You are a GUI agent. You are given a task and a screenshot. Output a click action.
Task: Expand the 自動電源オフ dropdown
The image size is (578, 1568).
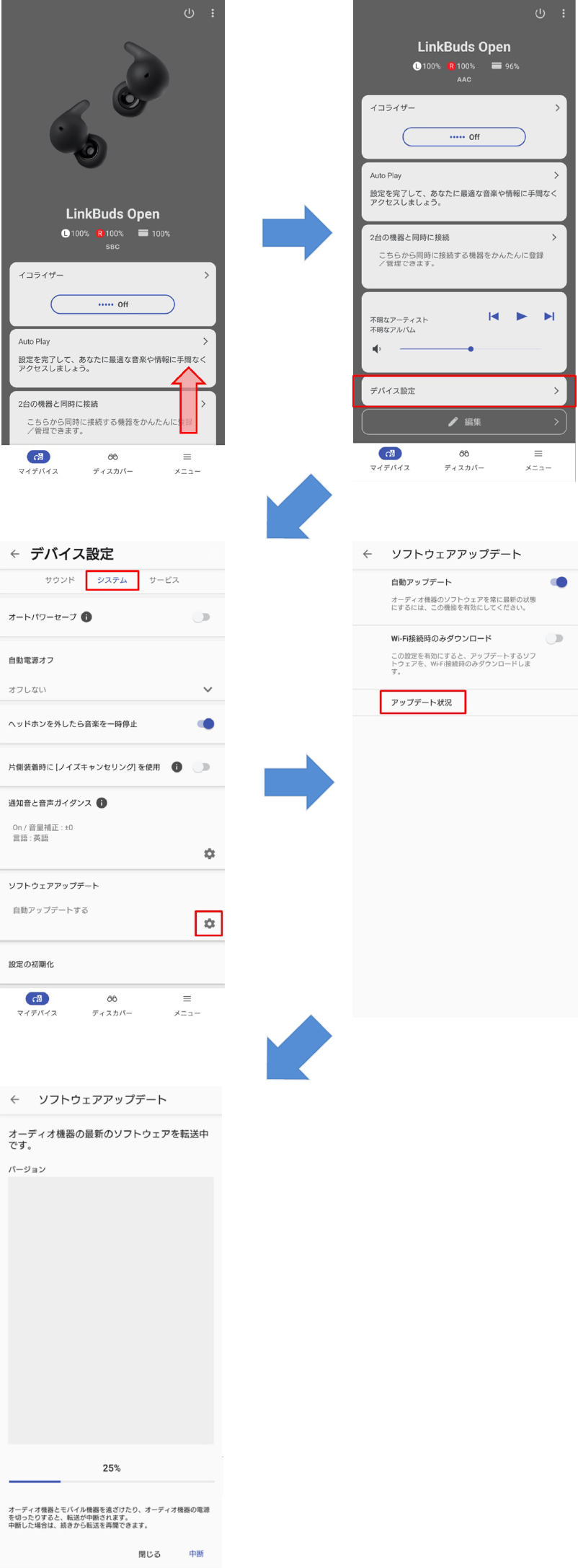click(x=208, y=690)
